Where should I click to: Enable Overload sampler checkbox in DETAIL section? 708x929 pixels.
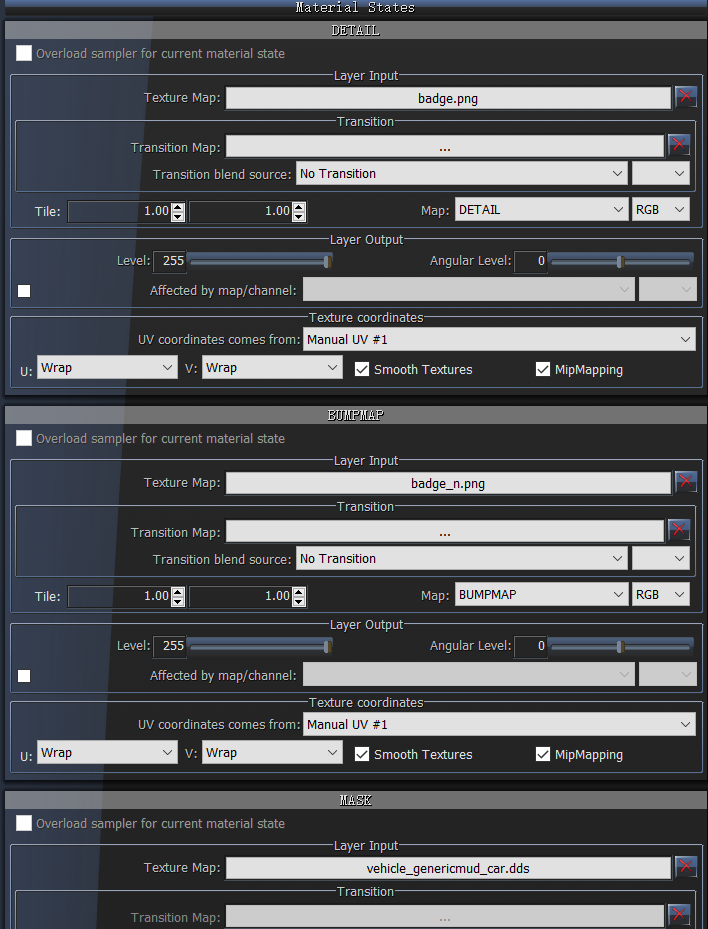point(24,54)
